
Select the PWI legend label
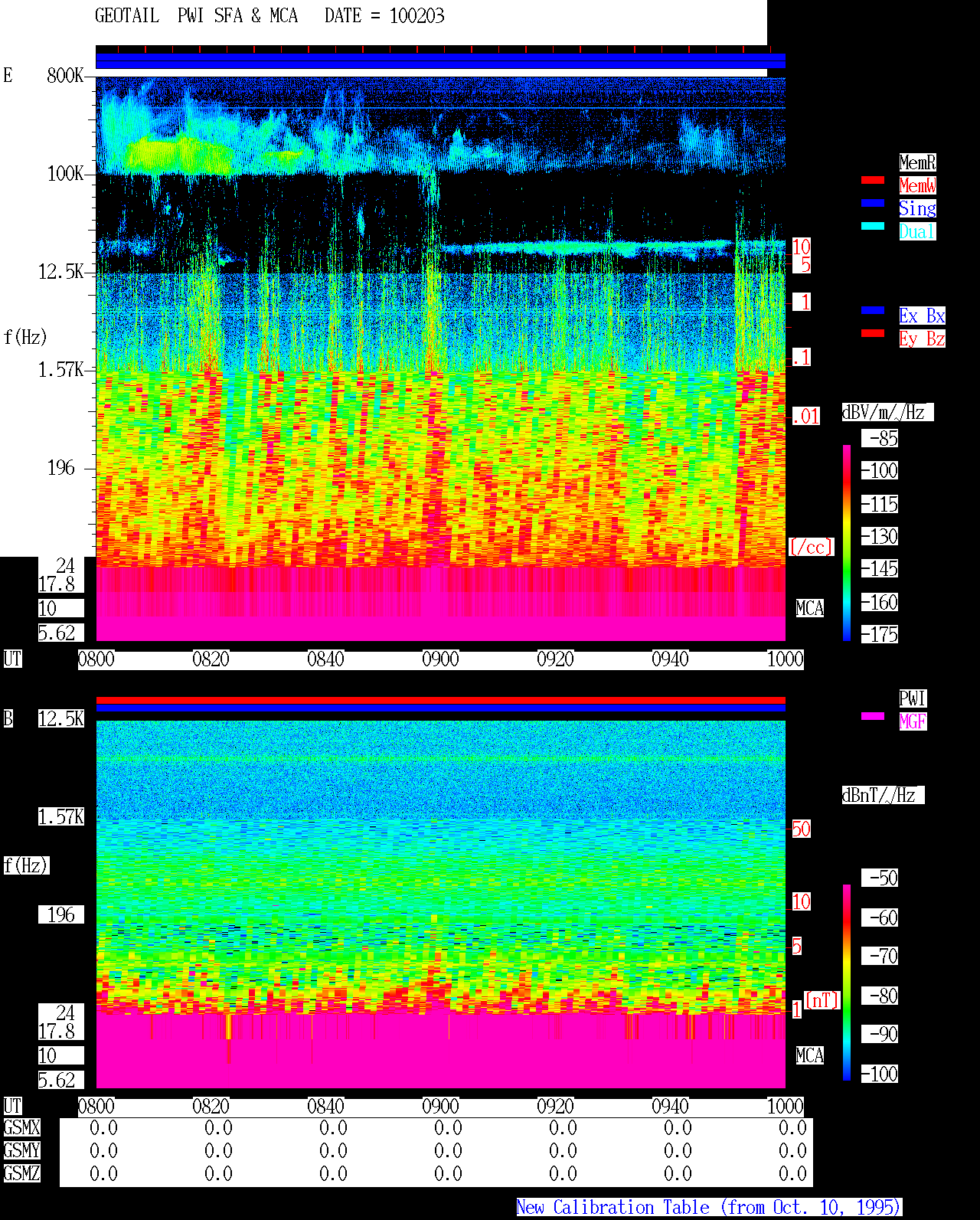(x=913, y=698)
